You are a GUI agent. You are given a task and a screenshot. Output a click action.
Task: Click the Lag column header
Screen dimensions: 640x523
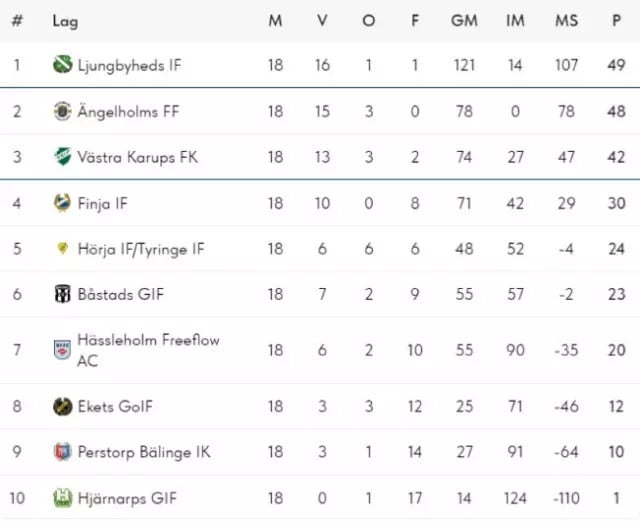65,21
